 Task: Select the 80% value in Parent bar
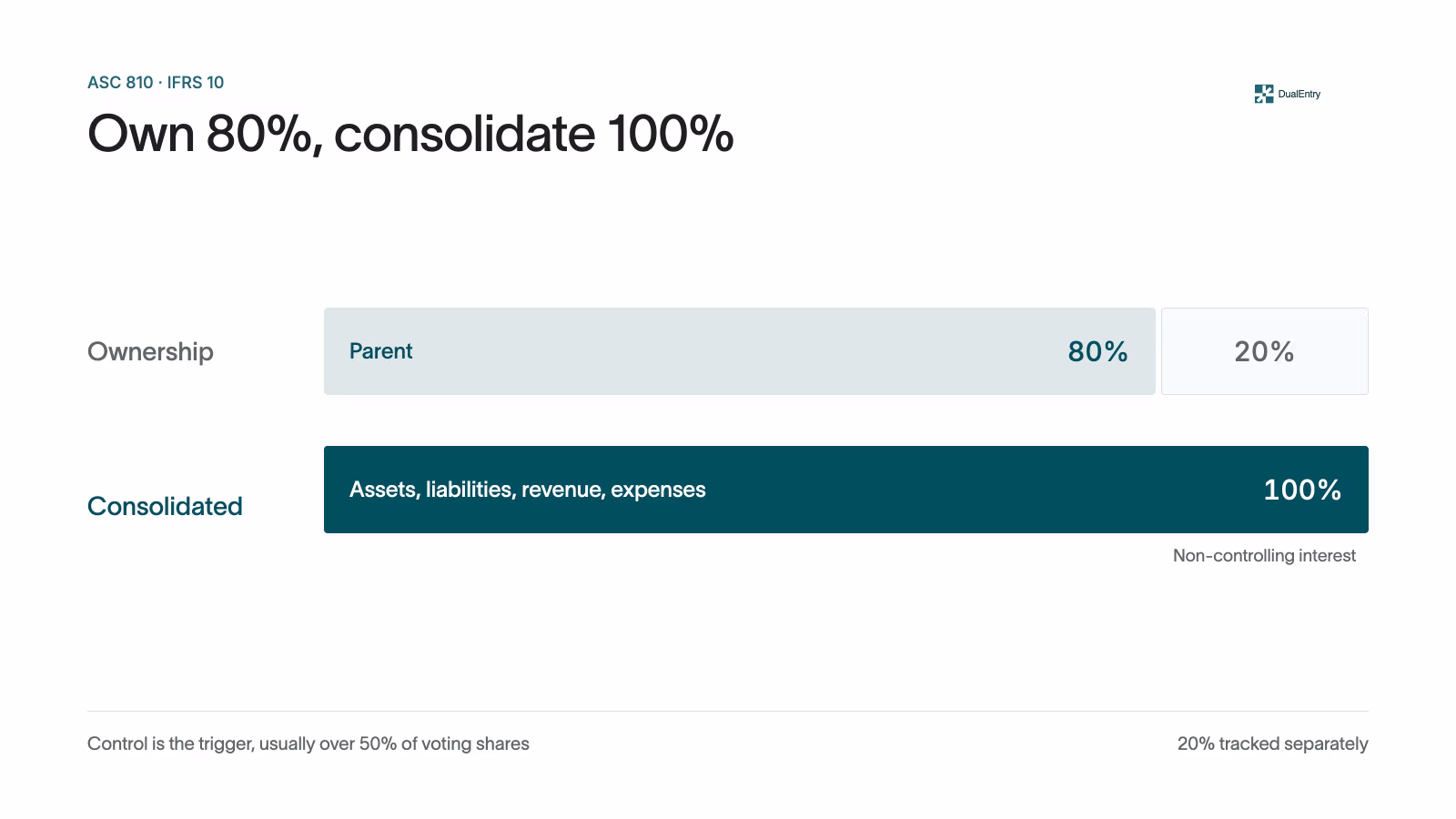click(x=1097, y=351)
